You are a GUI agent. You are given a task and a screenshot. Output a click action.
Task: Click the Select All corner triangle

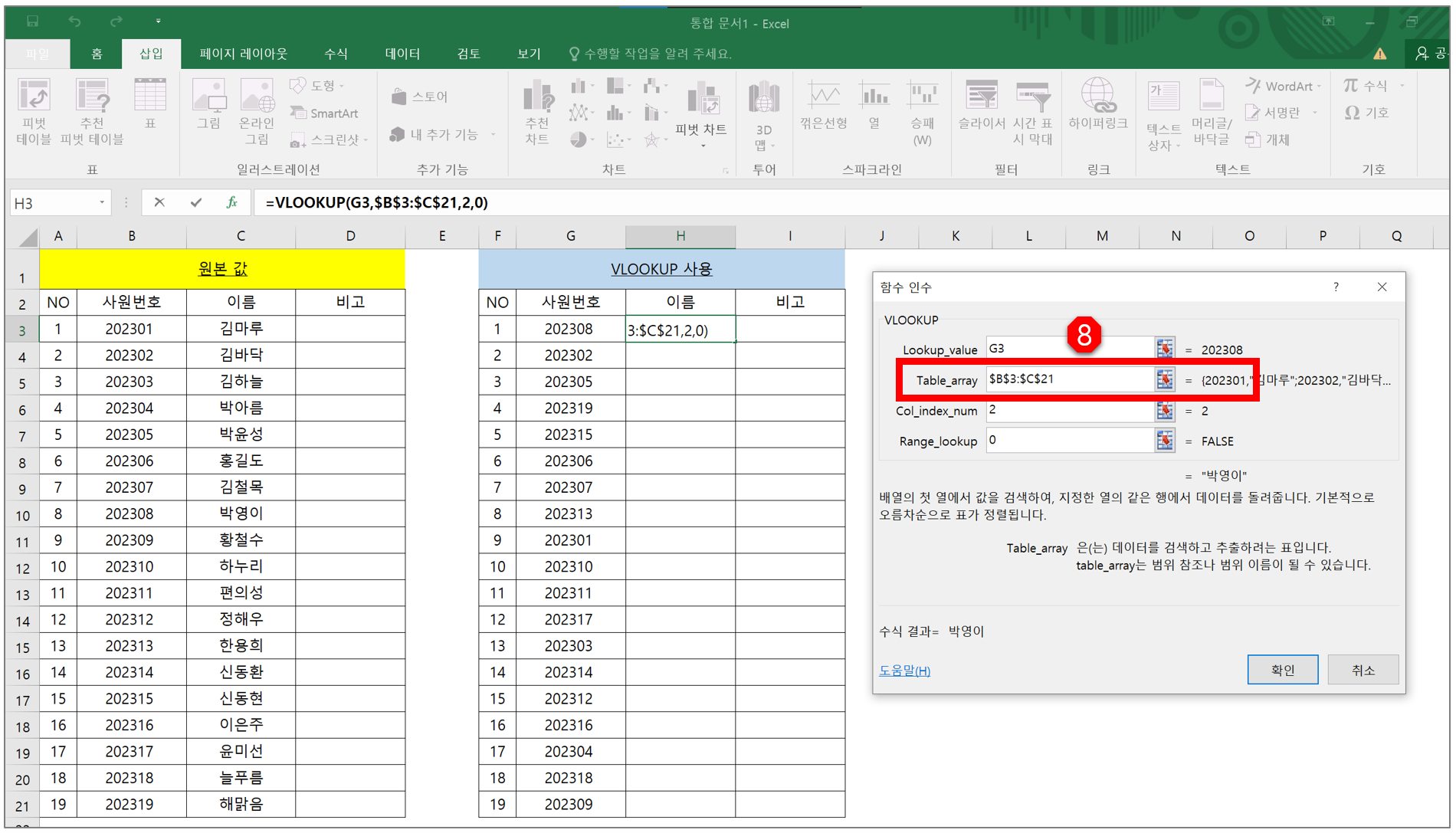coord(28,237)
